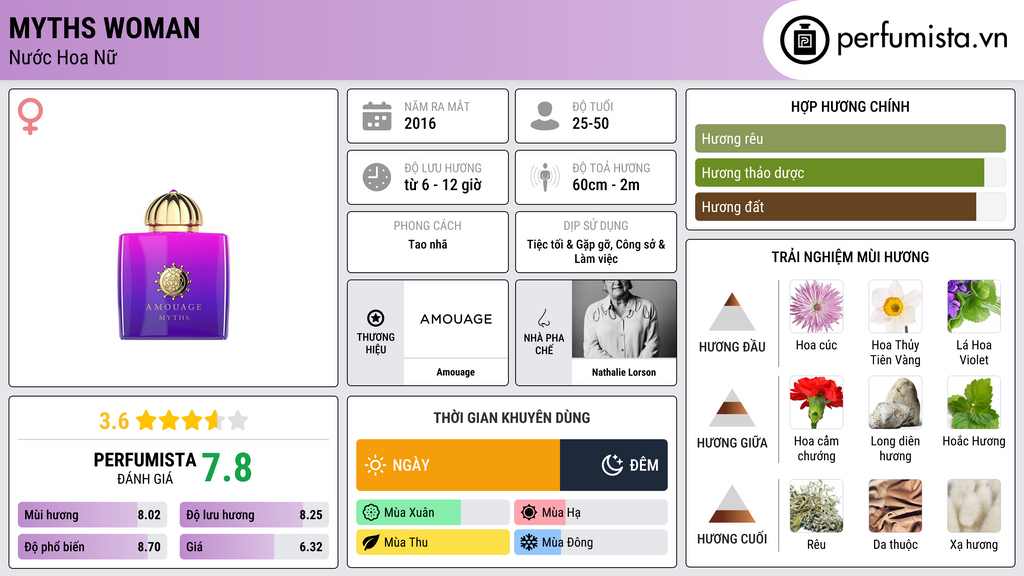Click the dark Đêm time bar

point(614,465)
